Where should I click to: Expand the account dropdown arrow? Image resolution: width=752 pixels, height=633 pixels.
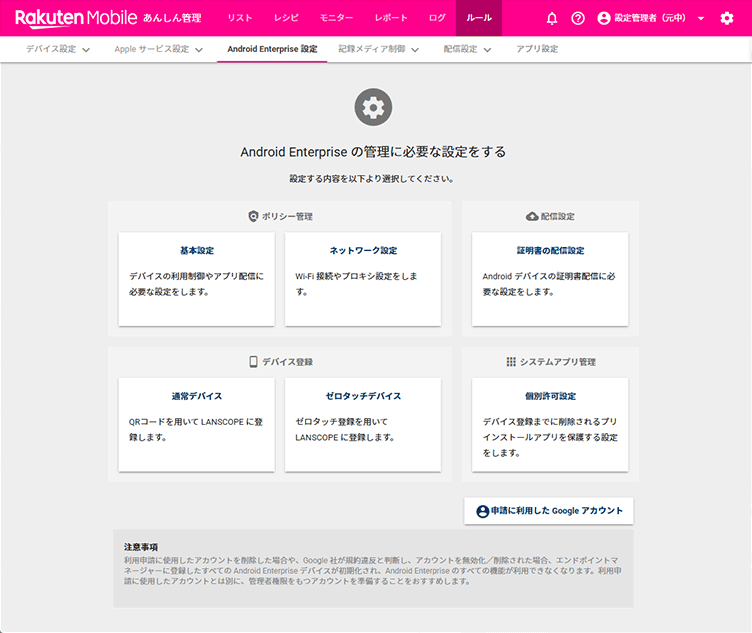(x=701, y=18)
